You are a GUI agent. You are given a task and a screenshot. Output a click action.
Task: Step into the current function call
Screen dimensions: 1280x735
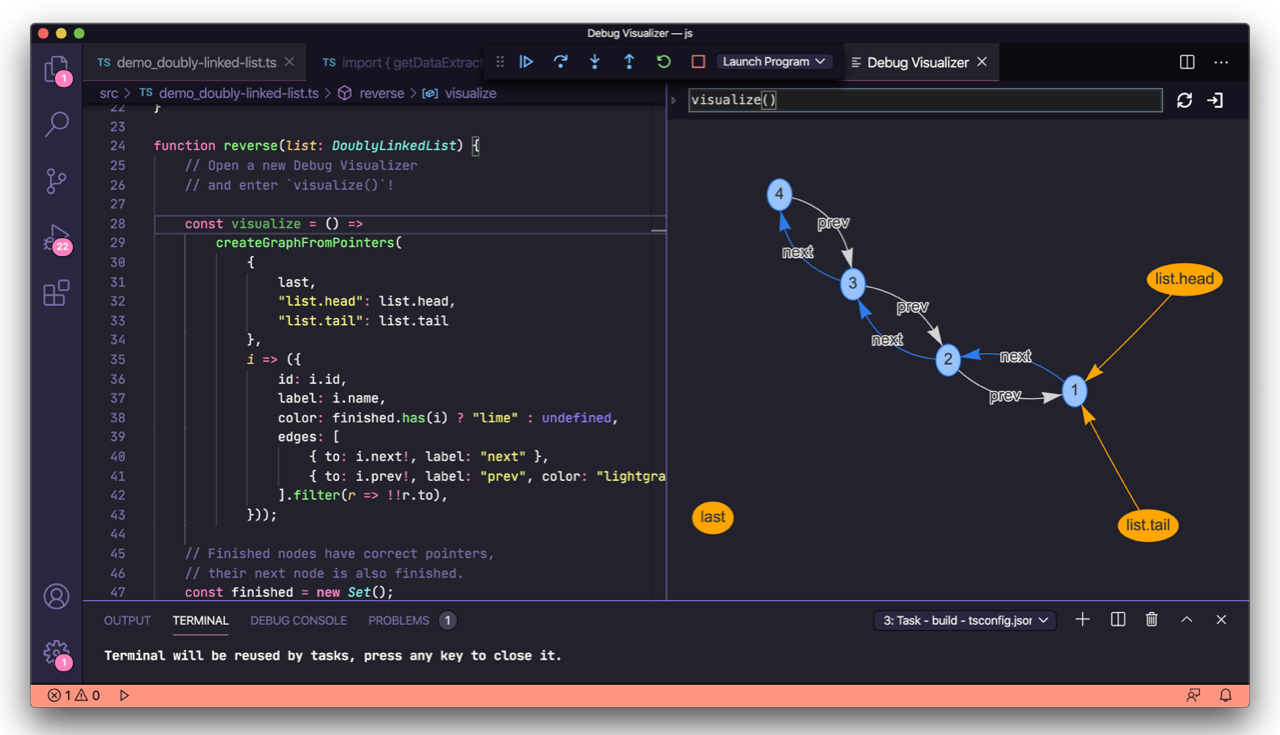[x=595, y=61]
